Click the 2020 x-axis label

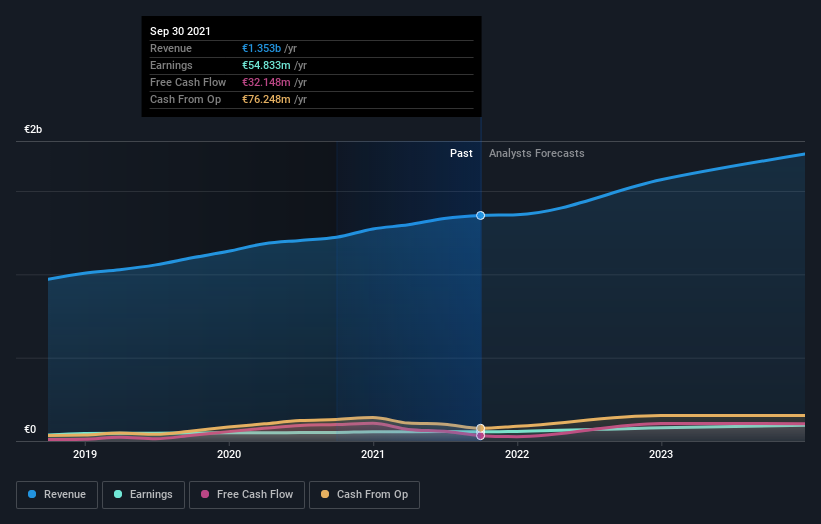(x=229, y=454)
